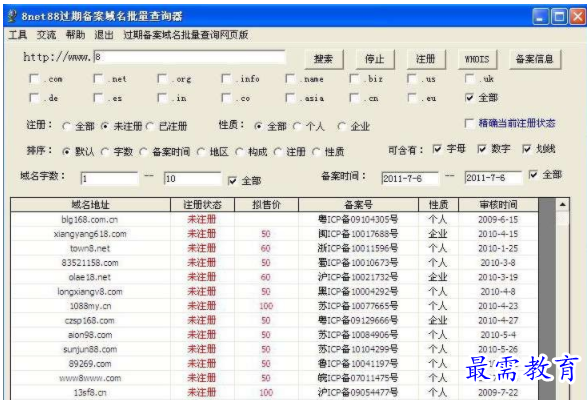Check the .info checkbox
This screenshot has width=587, height=400.
[x=226, y=79]
